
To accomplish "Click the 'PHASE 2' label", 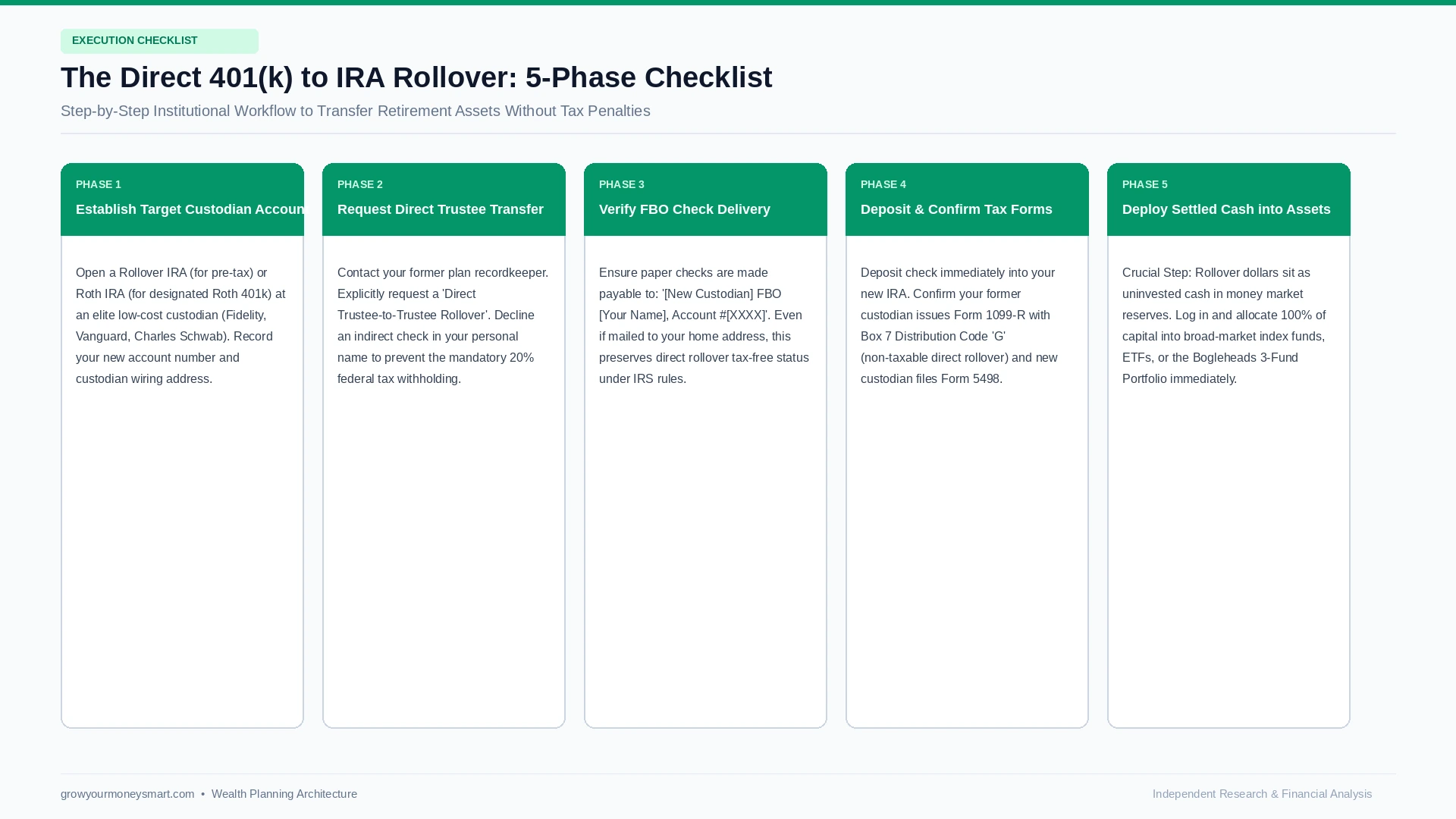I will tap(360, 184).
